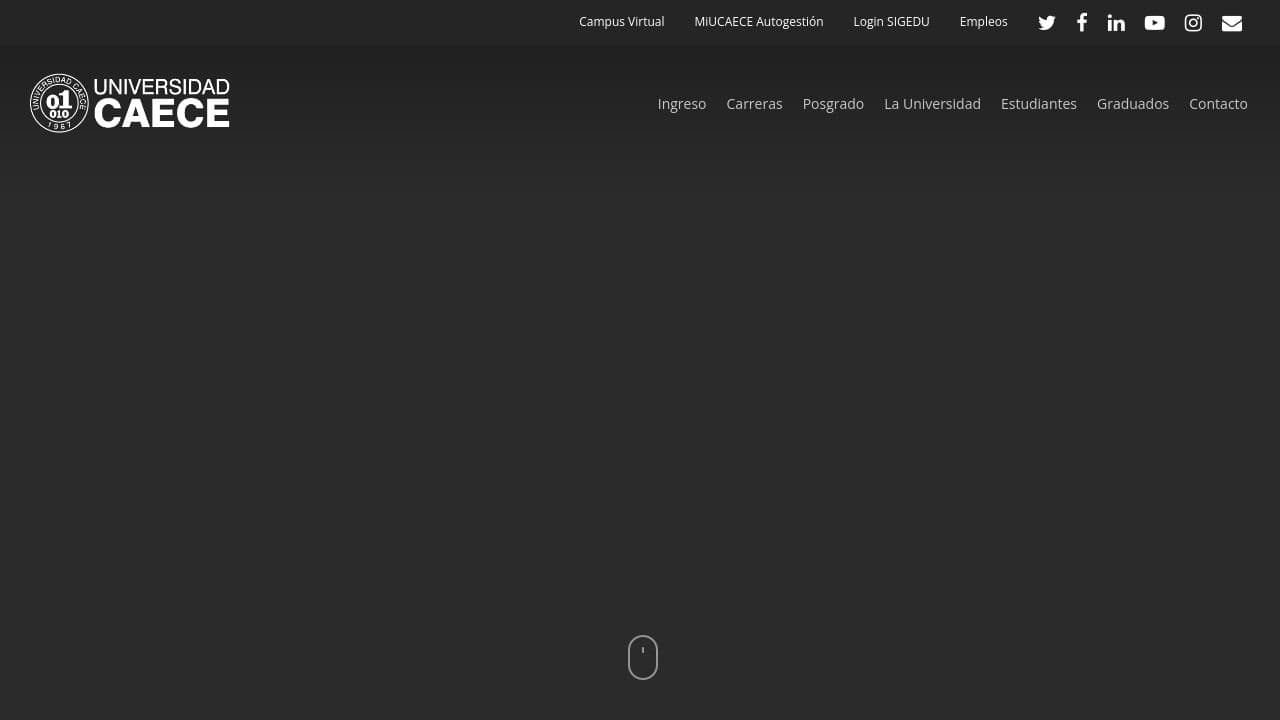Open the Twitter social icon

1046,22
